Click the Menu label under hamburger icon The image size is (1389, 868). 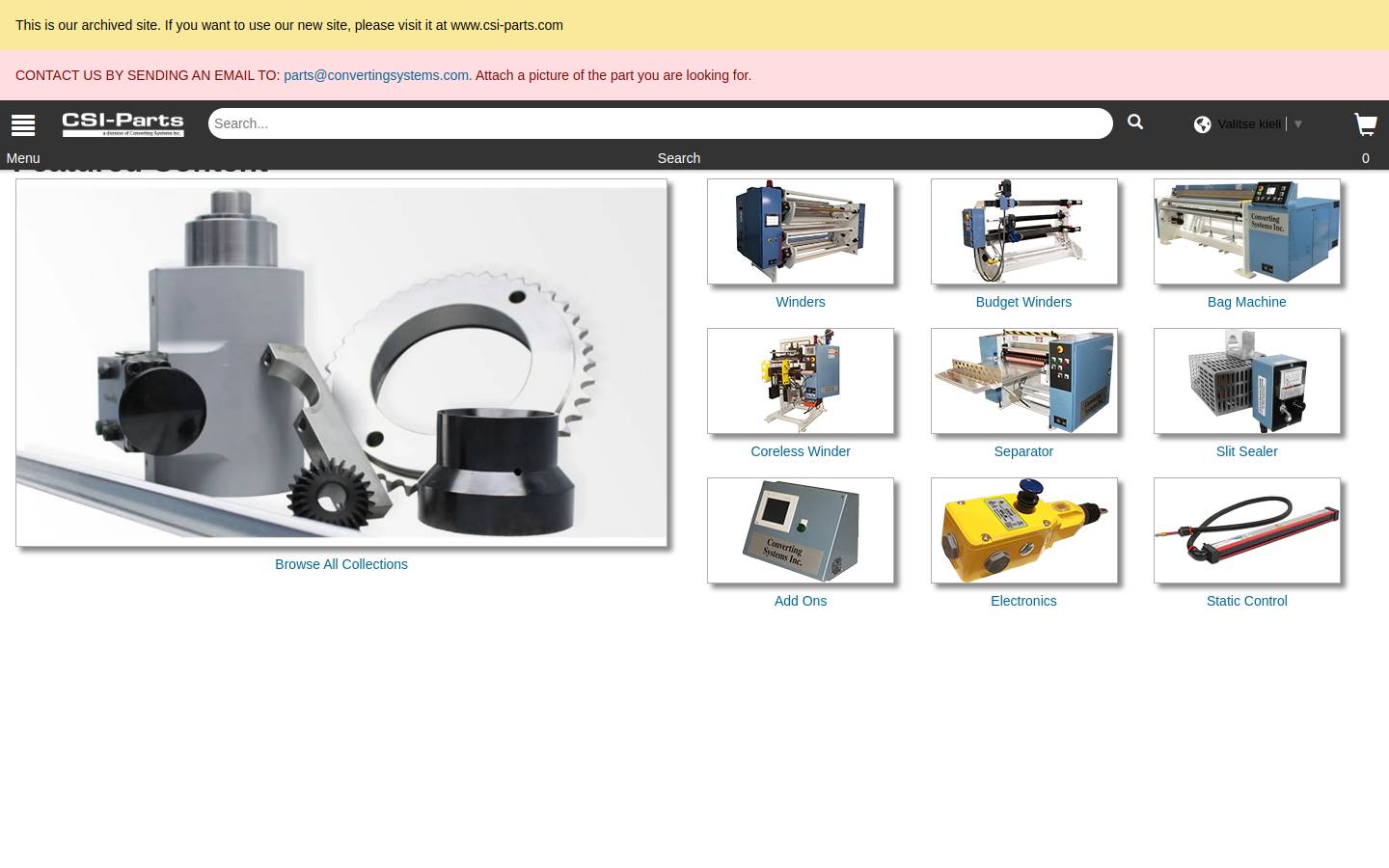pyautogui.click(x=23, y=158)
